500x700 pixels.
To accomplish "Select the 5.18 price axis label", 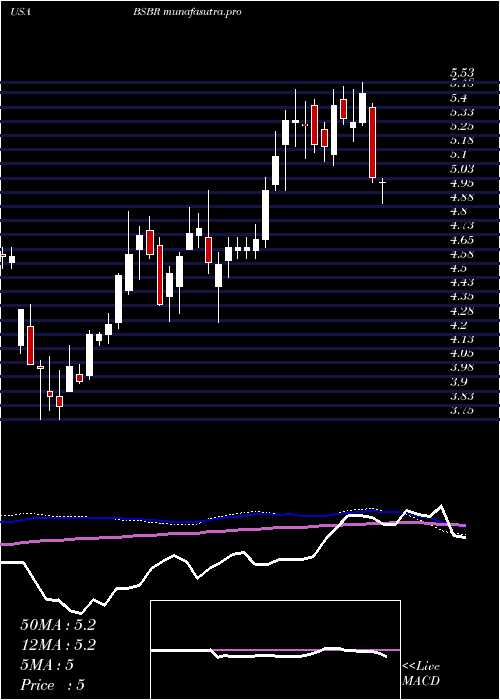I will tap(462, 141).
